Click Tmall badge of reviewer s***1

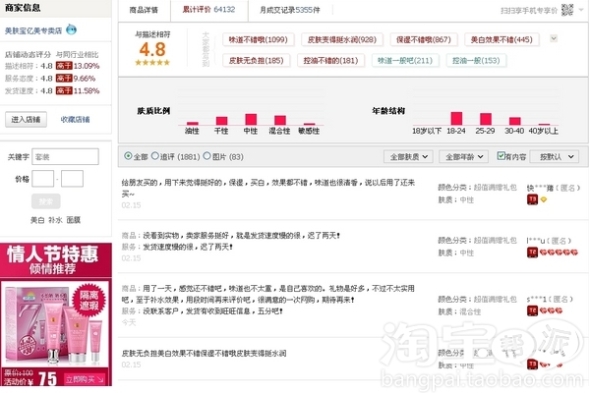(532, 311)
